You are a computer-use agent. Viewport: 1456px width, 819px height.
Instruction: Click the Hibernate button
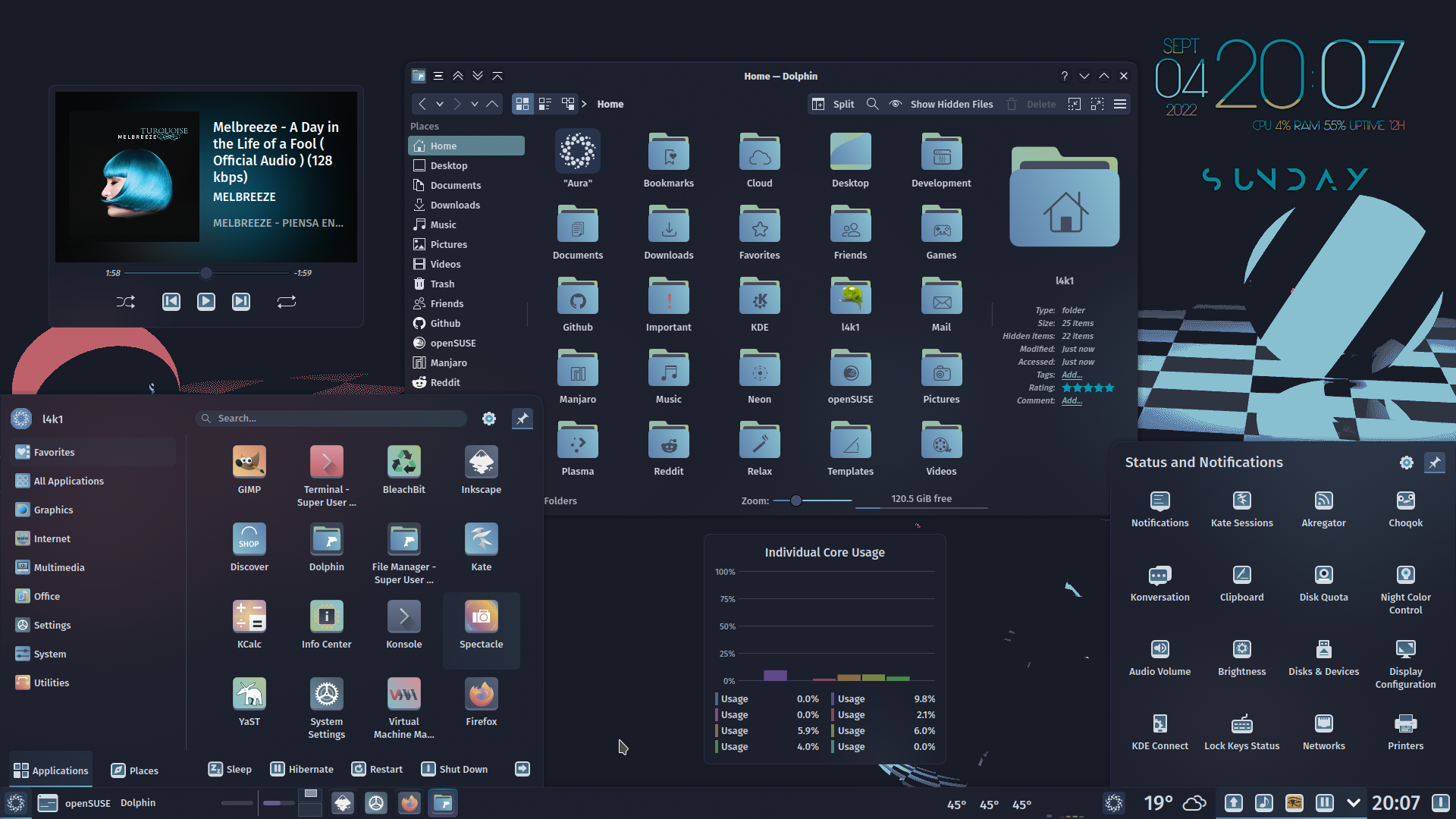pos(302,769)
